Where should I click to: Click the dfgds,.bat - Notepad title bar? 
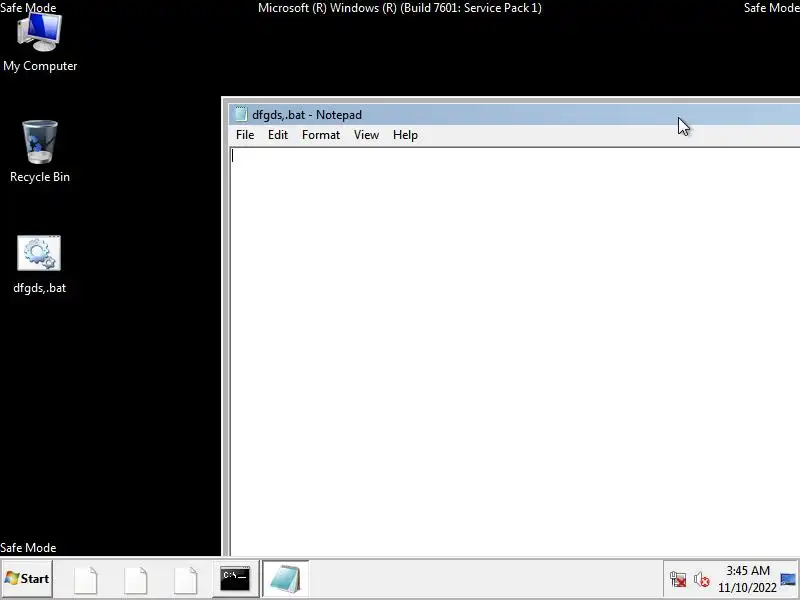[514, 115]
